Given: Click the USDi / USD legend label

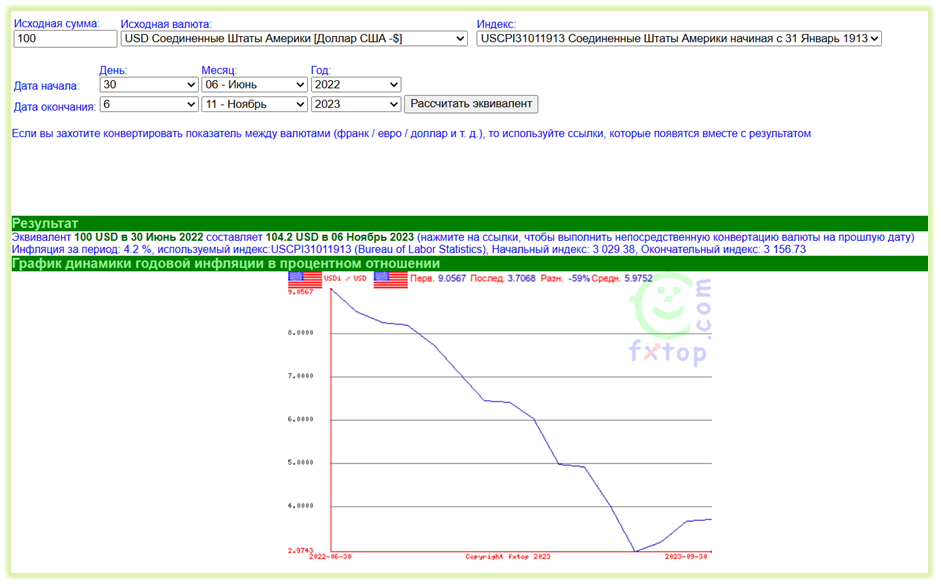Looking at the screenshot, I should click(x=346, y=279).
